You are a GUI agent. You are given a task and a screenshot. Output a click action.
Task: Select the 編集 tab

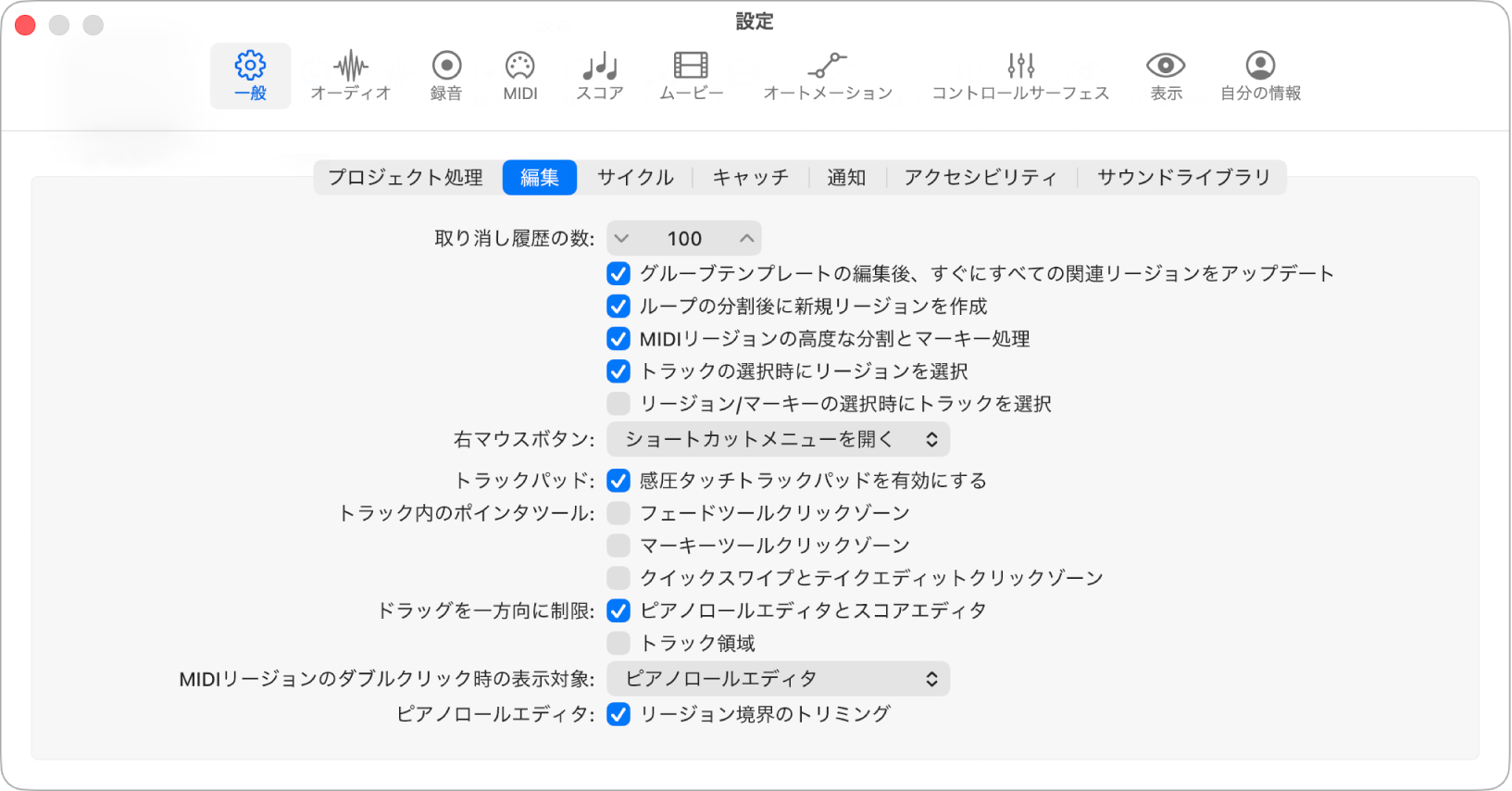[x=540, y=177]
